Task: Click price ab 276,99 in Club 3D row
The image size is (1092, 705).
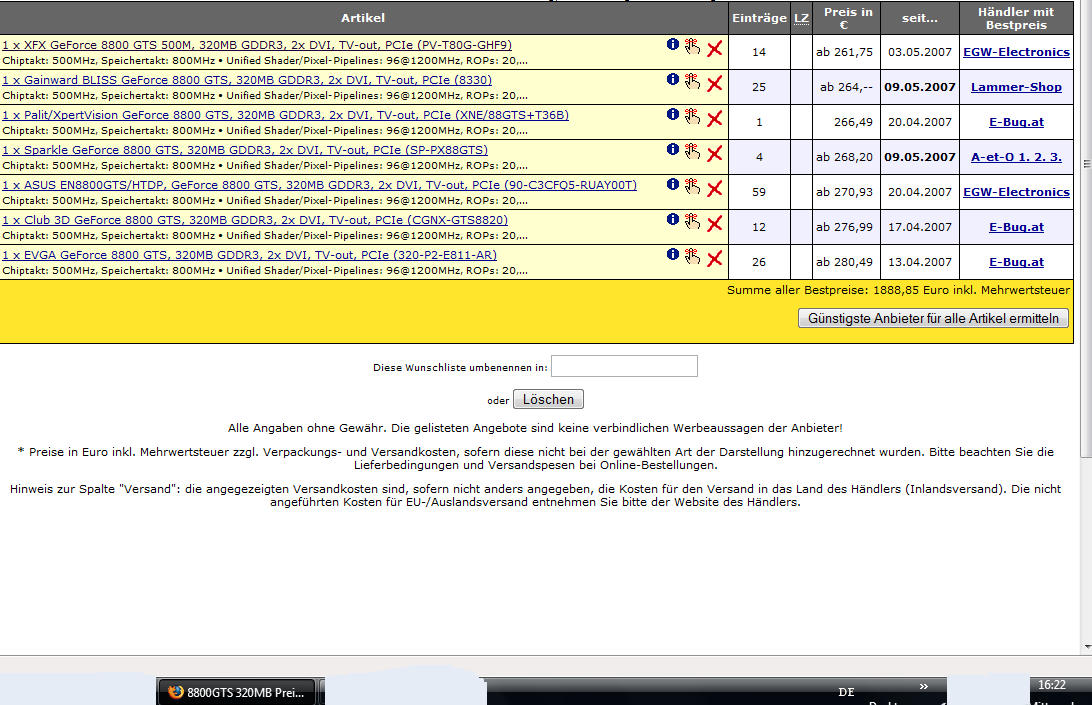Action: pyautogui.click(x=844, y=227)
